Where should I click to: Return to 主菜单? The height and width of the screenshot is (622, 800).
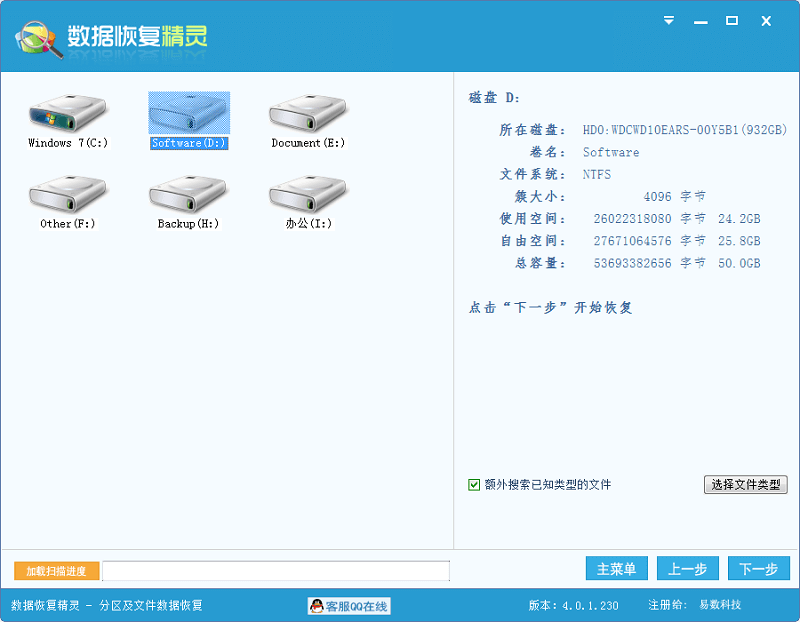pyautogui.click(x=616, y=568)
